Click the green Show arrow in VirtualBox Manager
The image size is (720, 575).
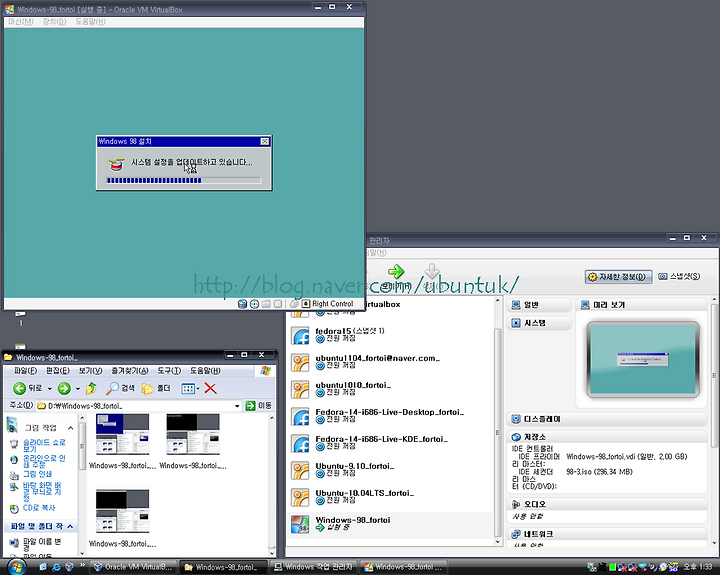[396, 271]
